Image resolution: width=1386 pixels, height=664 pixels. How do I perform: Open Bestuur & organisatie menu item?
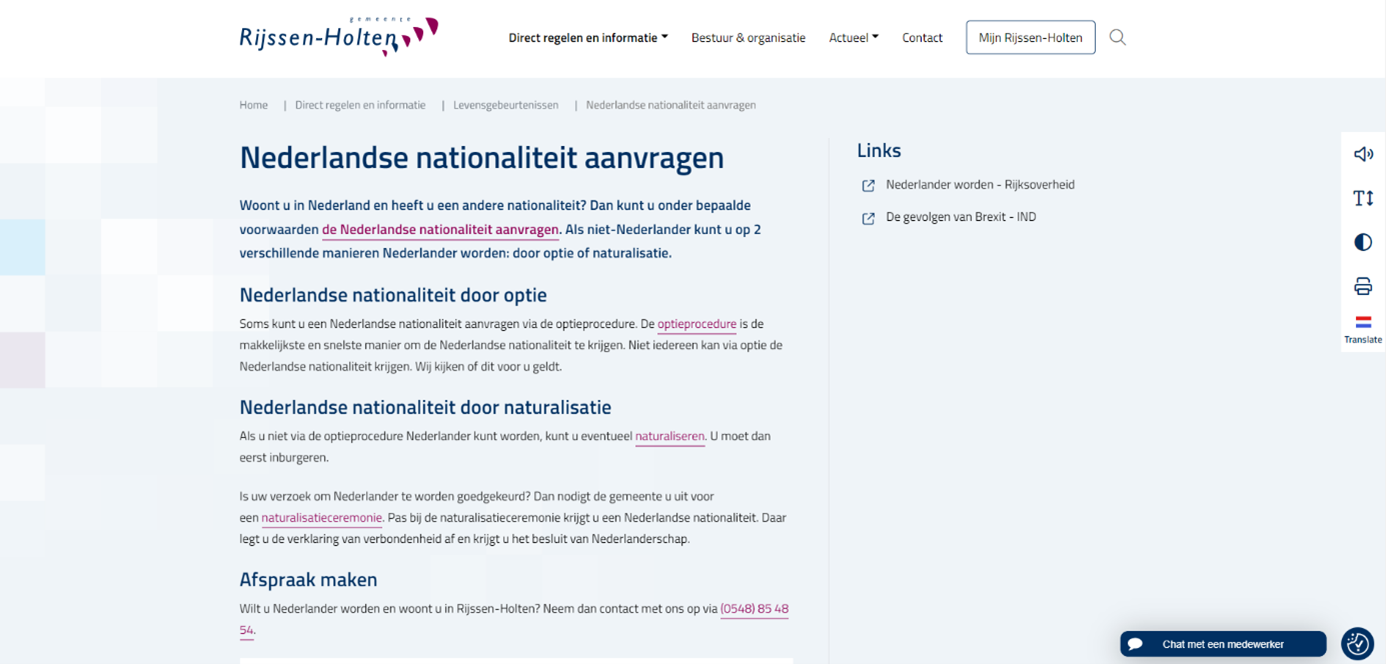click(748, 38)
